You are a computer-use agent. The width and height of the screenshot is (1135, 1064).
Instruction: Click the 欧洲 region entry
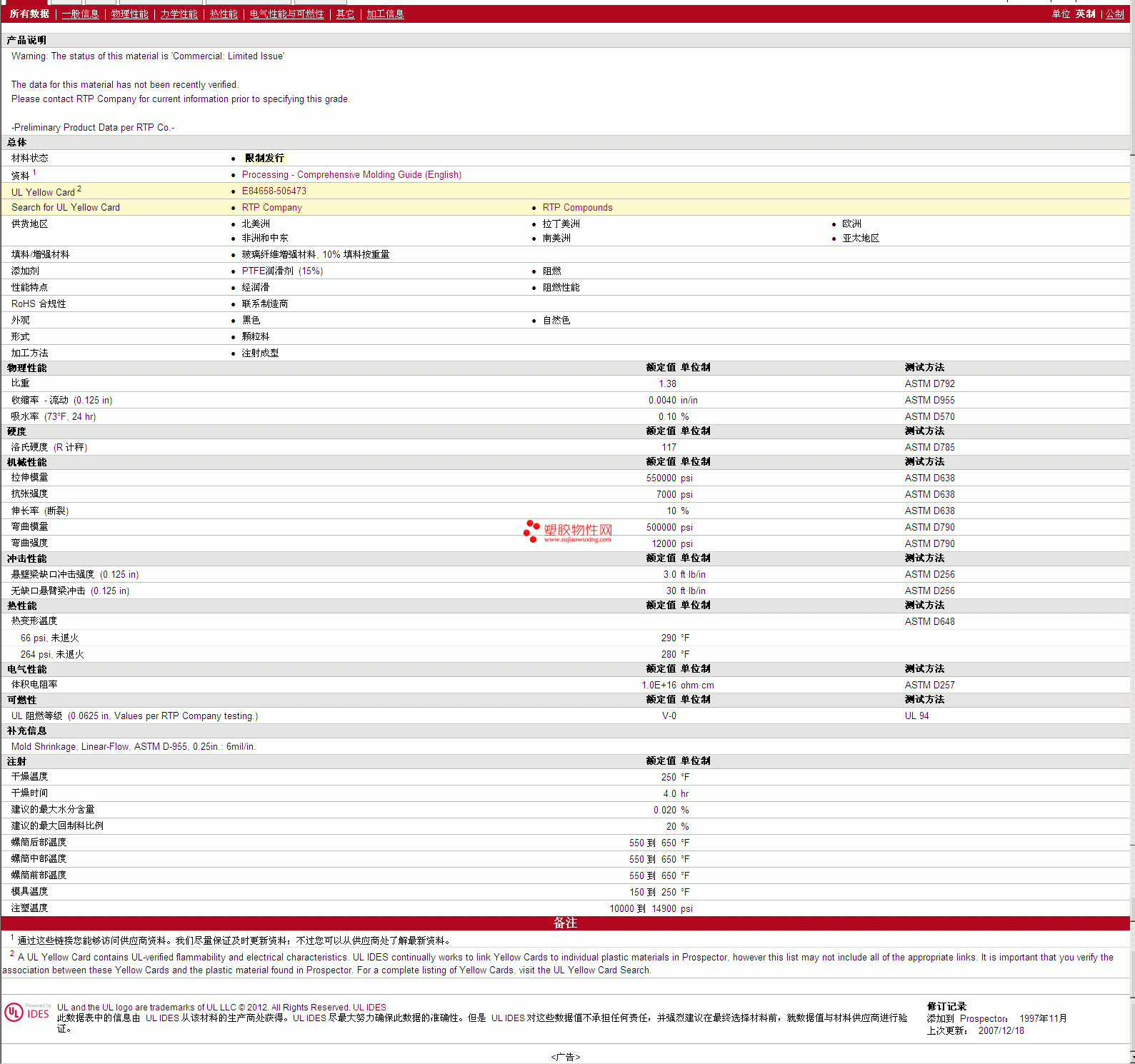(851, 224)
